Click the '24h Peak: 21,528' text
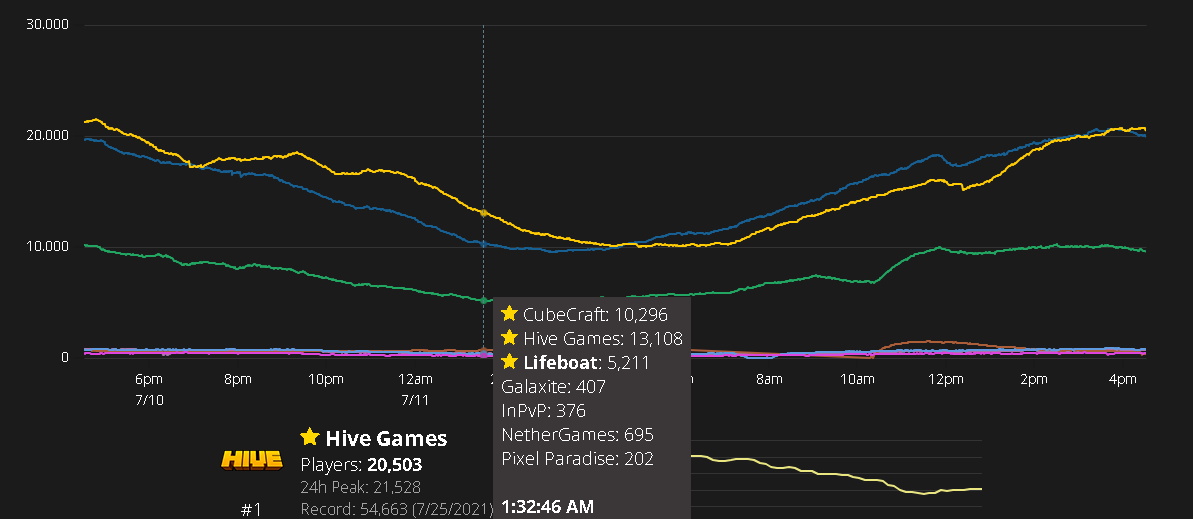 pyautogui.click(x=361, y=487)
